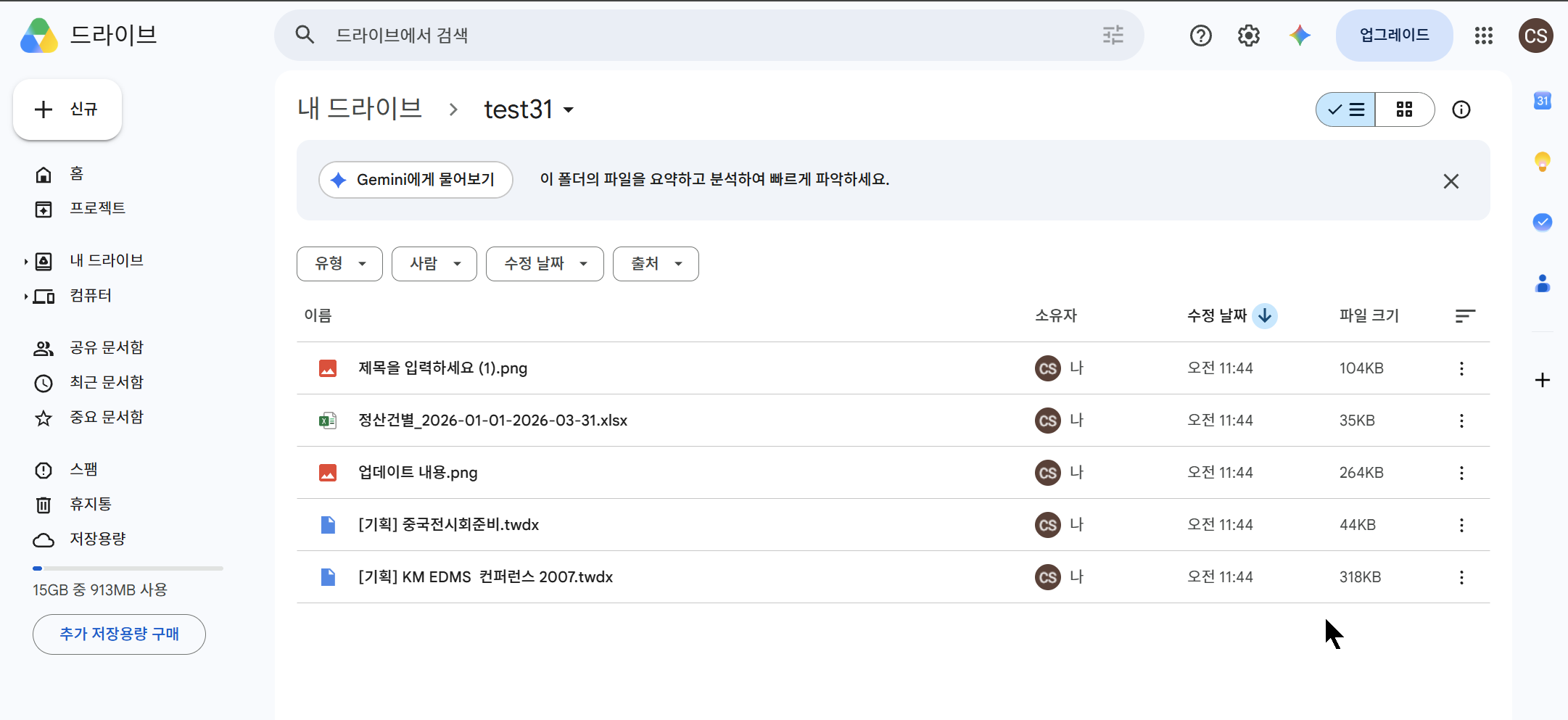Open more actions for 정산건별 xlsx file
Screen dimensions: 1568x720
tap(1461, 421)
